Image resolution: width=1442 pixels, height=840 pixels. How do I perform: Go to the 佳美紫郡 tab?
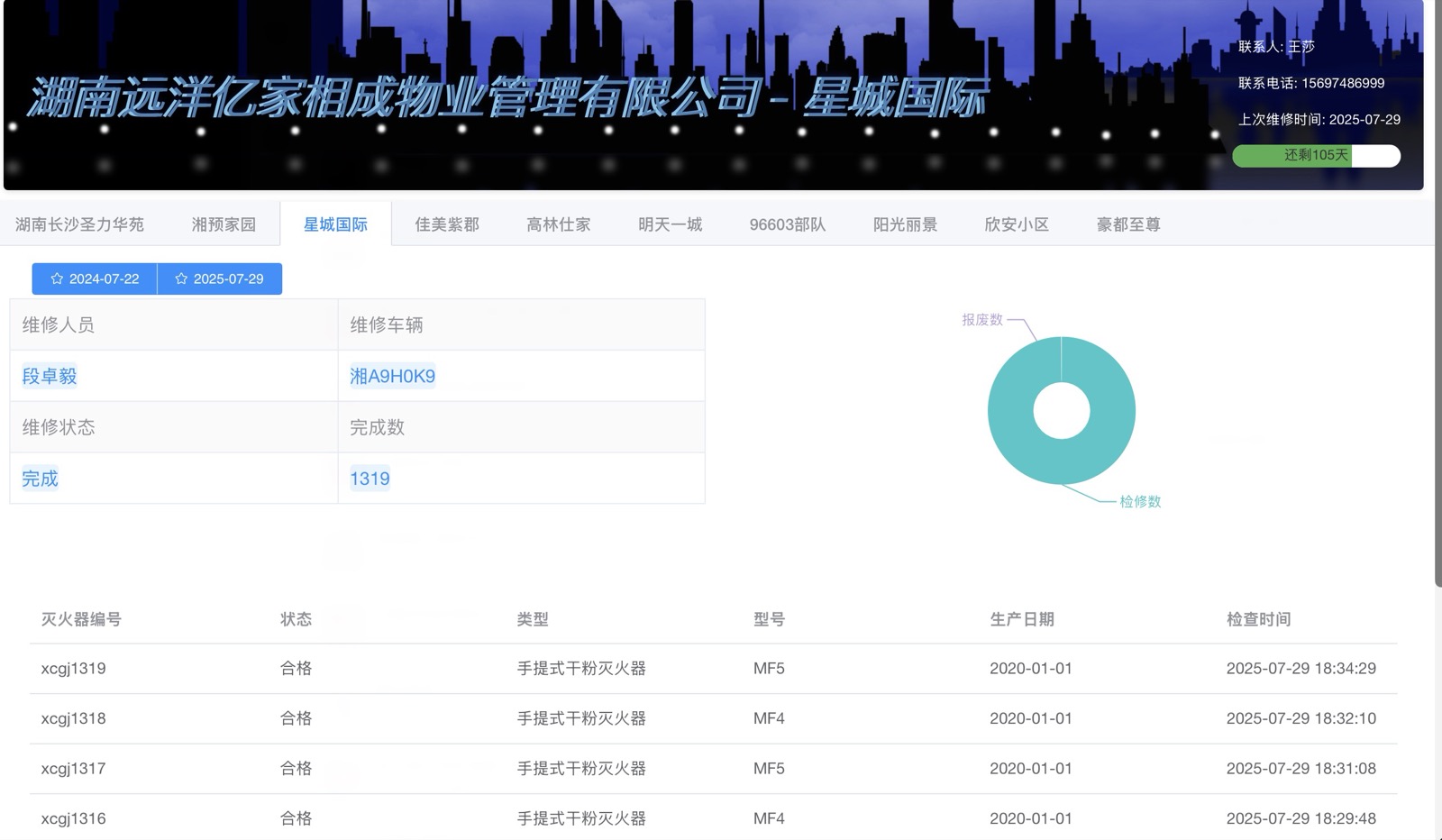click(447, 224)
